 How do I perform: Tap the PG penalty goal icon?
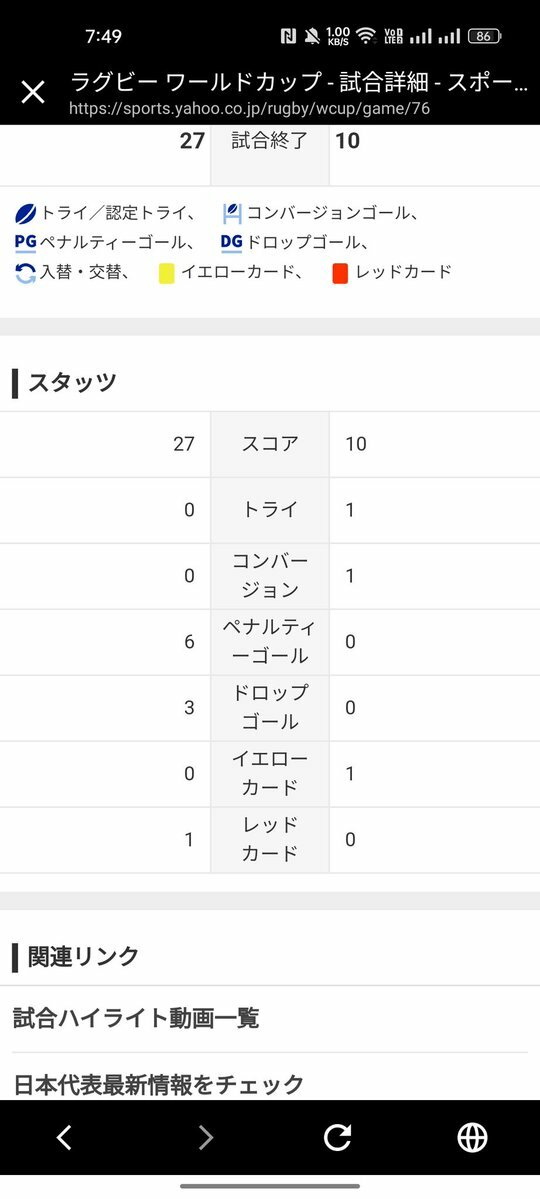click(x=25, y=243)
